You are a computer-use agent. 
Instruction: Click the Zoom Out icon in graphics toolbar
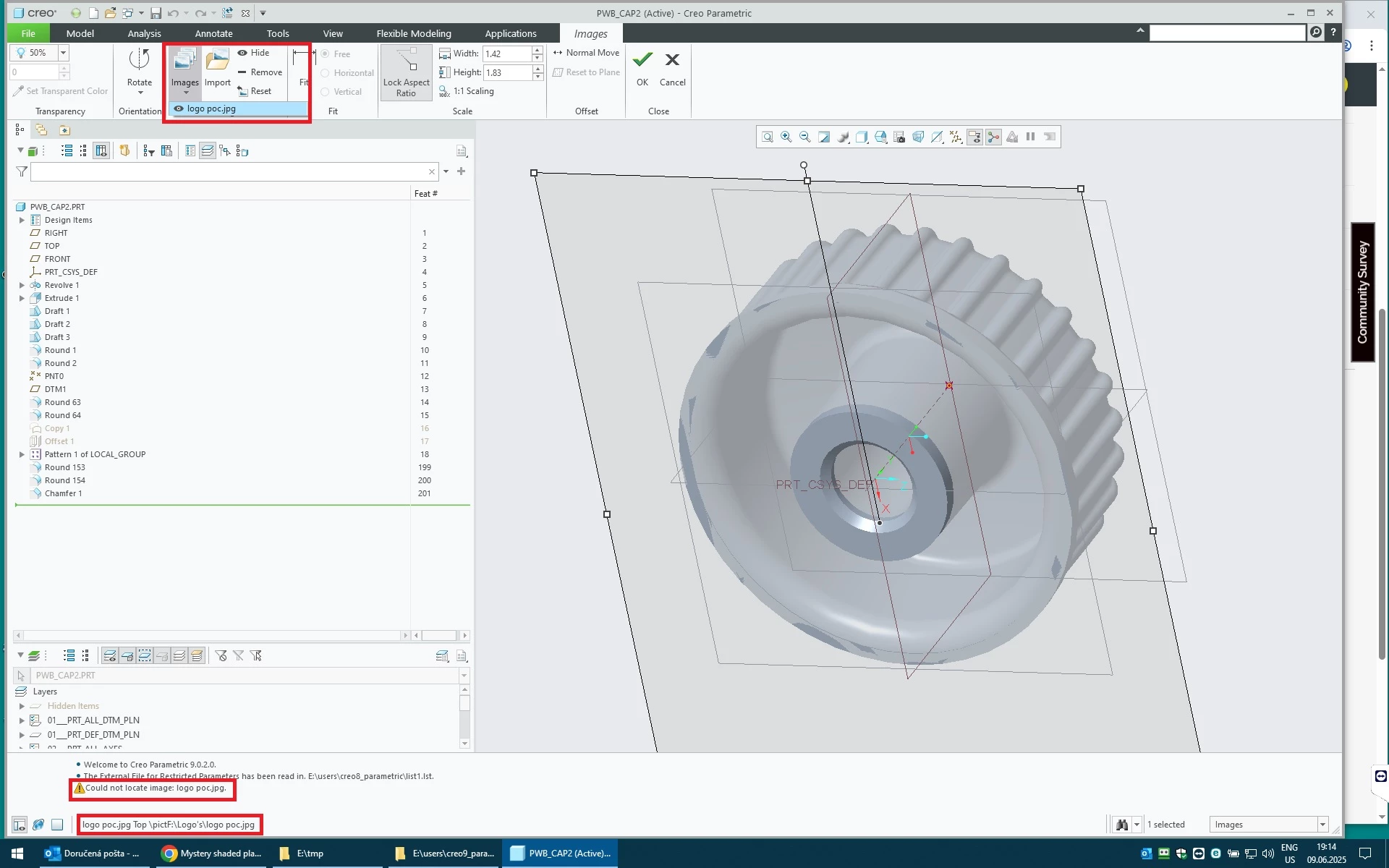pyautogui.click(x=805, y=137)
